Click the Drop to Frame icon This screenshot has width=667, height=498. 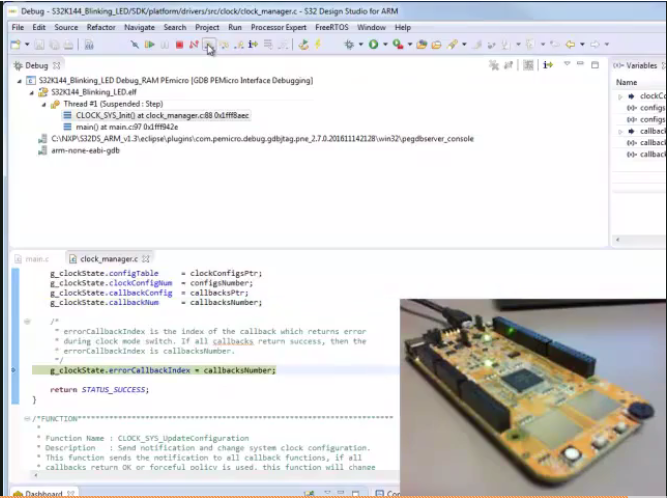tap(268, 44)
